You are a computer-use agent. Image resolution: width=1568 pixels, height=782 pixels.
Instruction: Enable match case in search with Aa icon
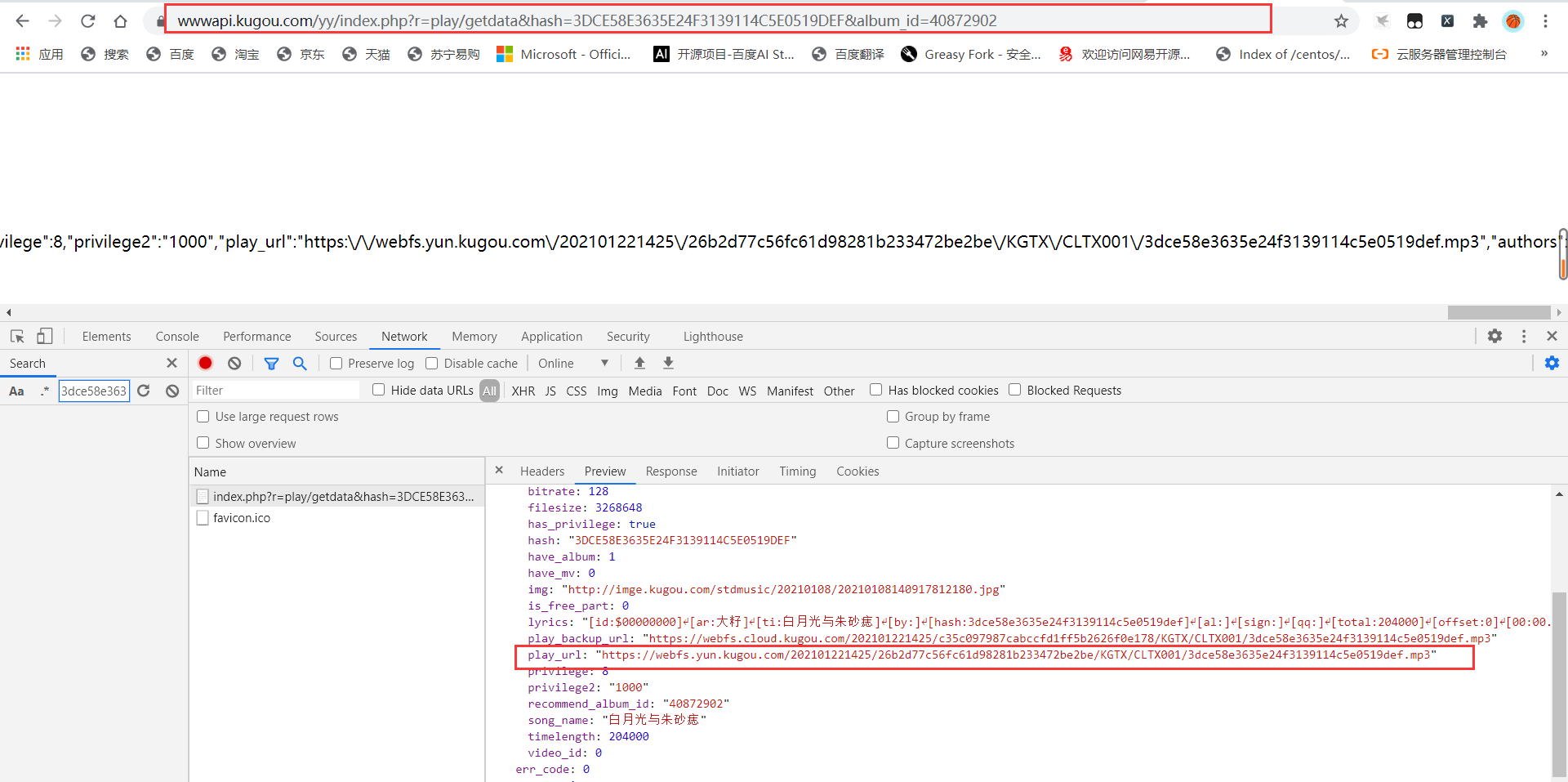tap(16, 391)
